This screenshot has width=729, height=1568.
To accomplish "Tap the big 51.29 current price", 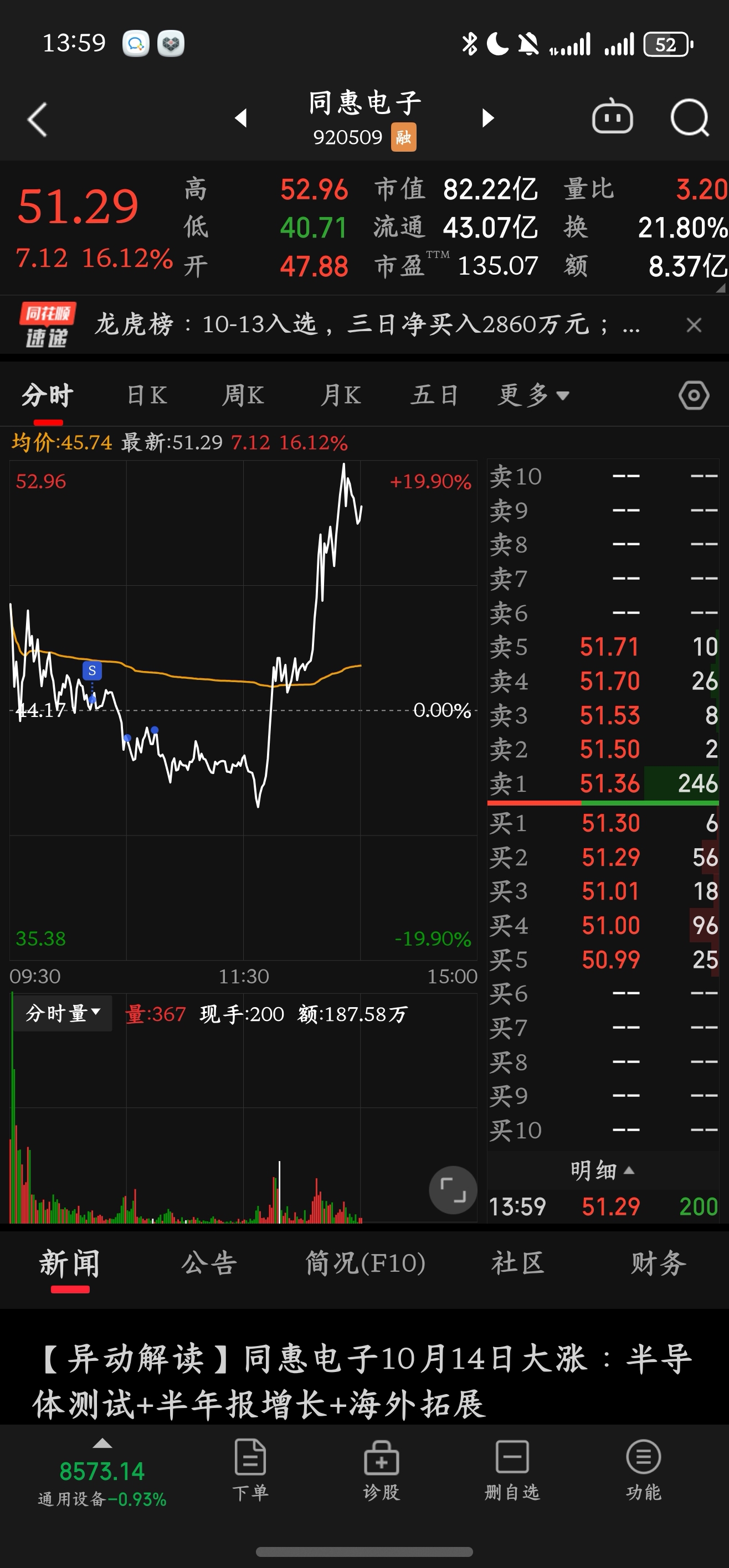I will point(78,206).
